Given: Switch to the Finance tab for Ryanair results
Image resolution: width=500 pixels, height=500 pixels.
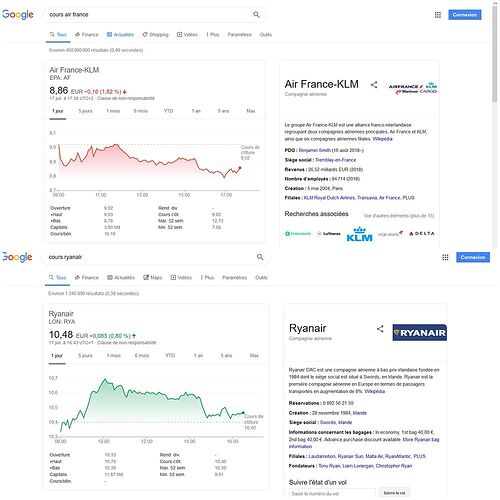Looking at the screenshot, I should (x=87, y=277).
